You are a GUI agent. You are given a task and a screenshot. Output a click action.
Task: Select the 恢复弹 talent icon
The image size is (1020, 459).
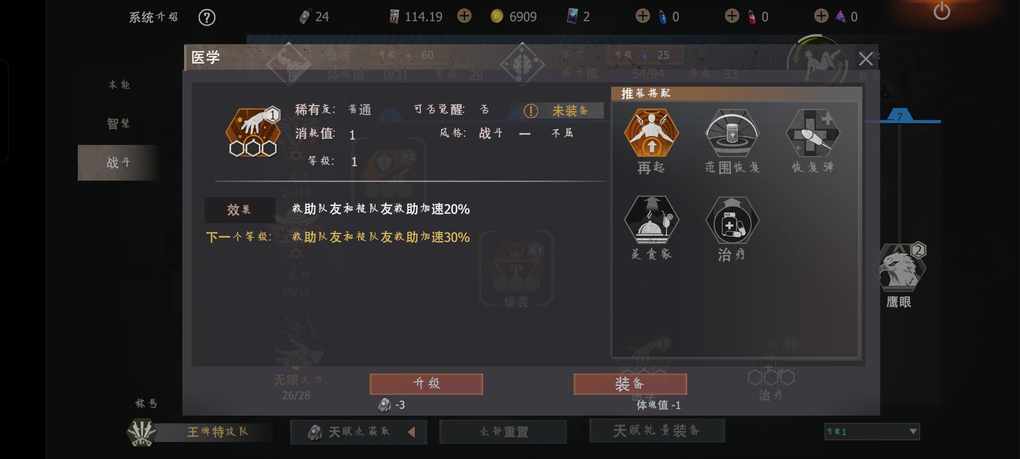click(x=812, y=133)
